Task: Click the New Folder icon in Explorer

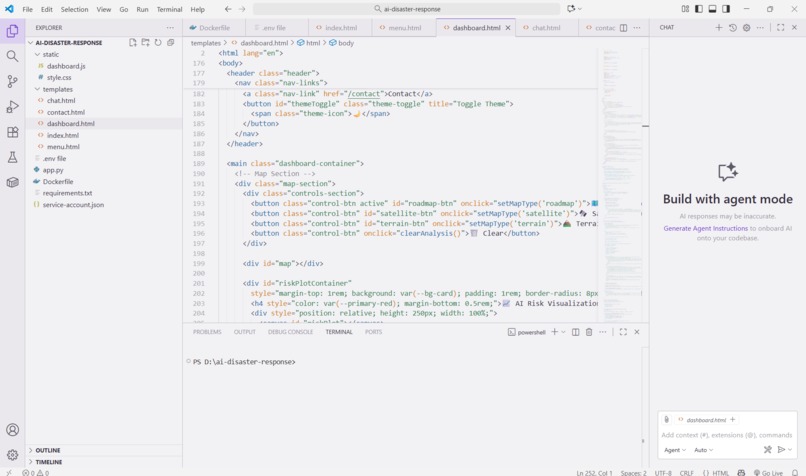Action: tap(145, 43)
